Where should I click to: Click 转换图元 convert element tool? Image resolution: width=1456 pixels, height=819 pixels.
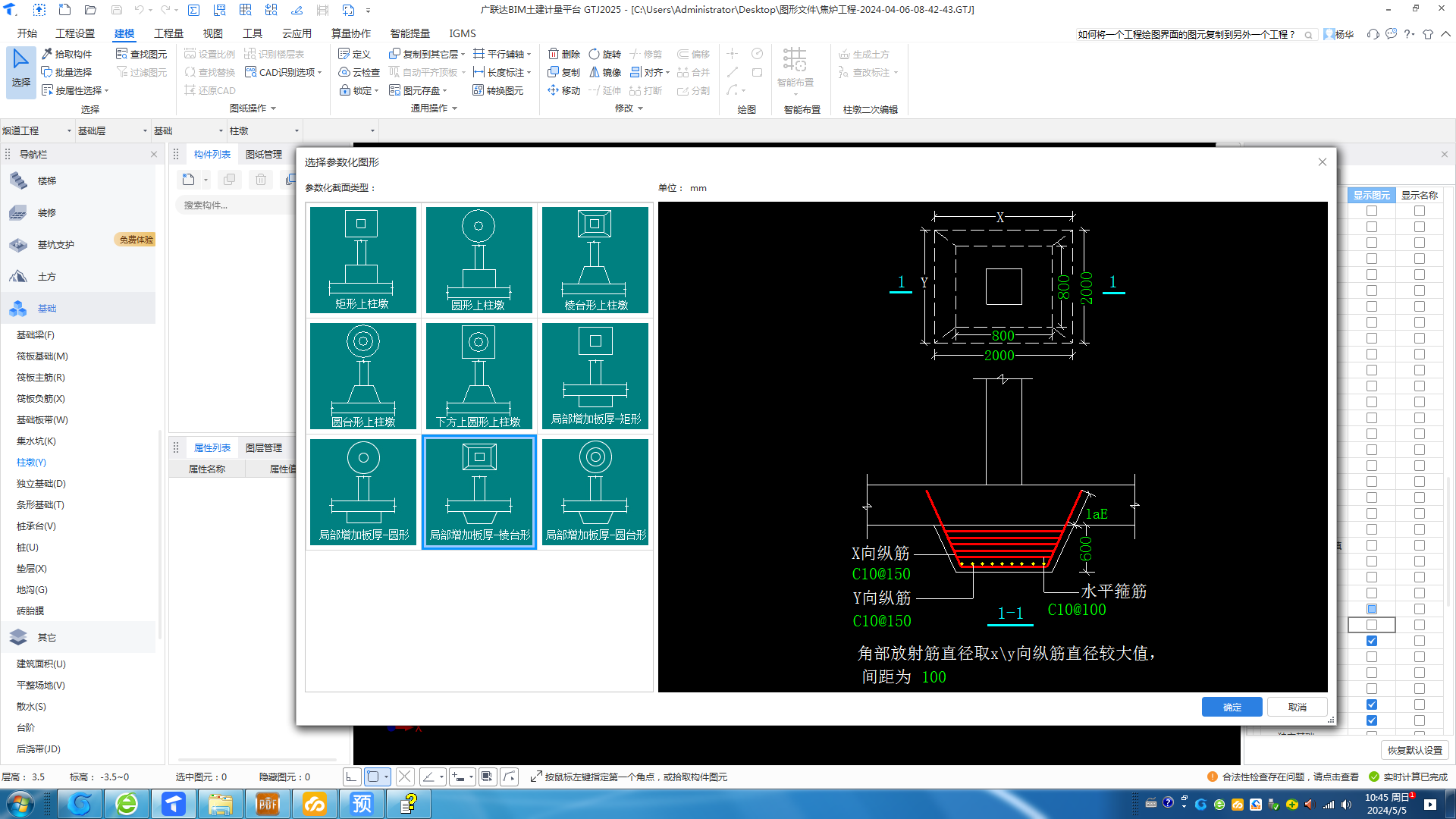pos(498,90)
